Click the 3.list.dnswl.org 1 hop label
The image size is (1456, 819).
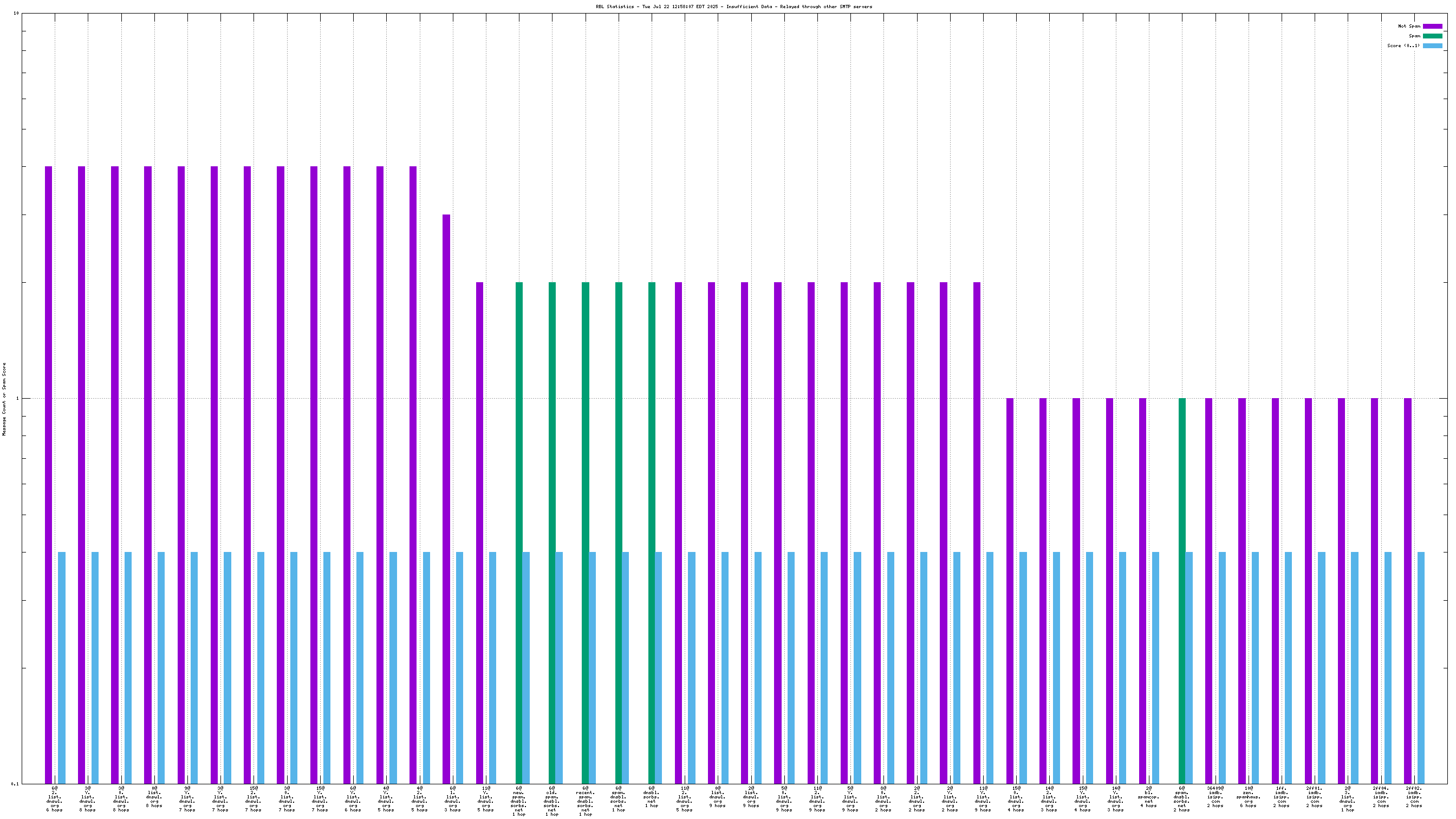tap(1348, 798)
